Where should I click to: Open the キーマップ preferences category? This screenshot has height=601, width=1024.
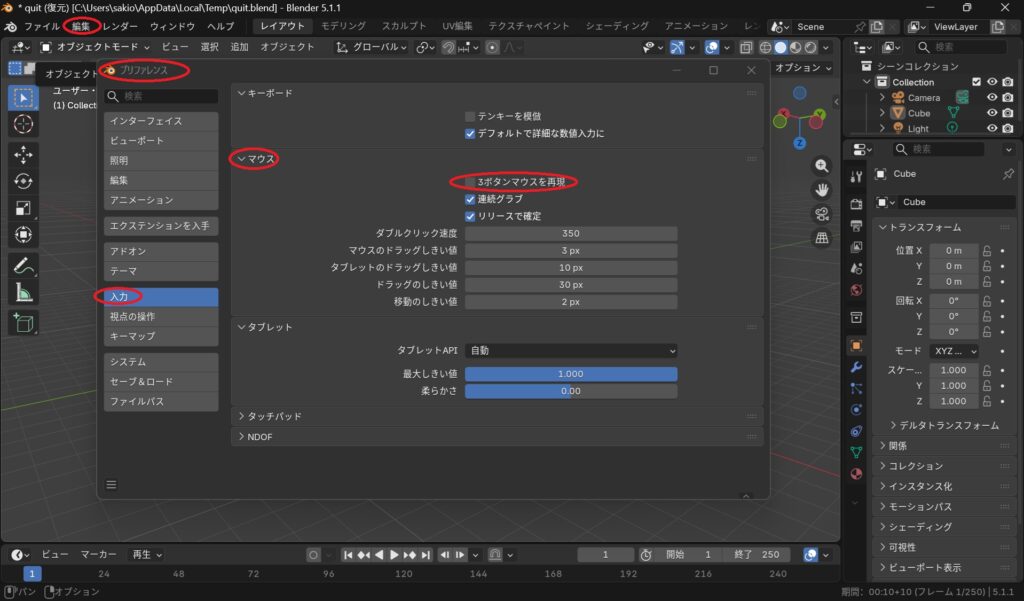click(x=161, y=336)
